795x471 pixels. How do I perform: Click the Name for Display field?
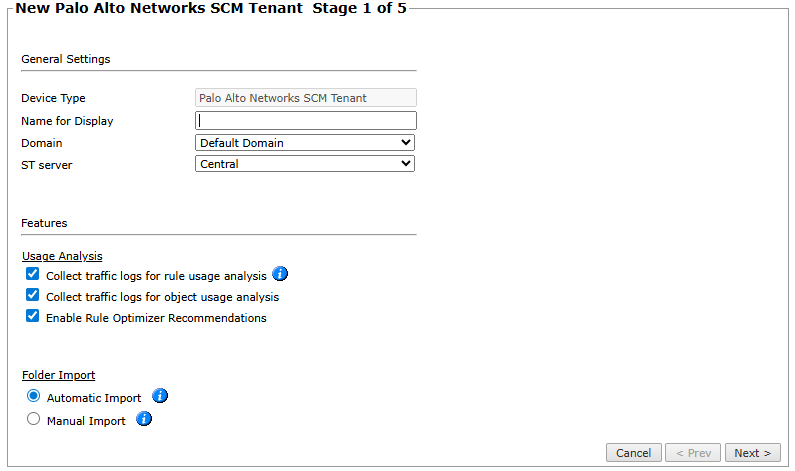click(x=305, y=121)
